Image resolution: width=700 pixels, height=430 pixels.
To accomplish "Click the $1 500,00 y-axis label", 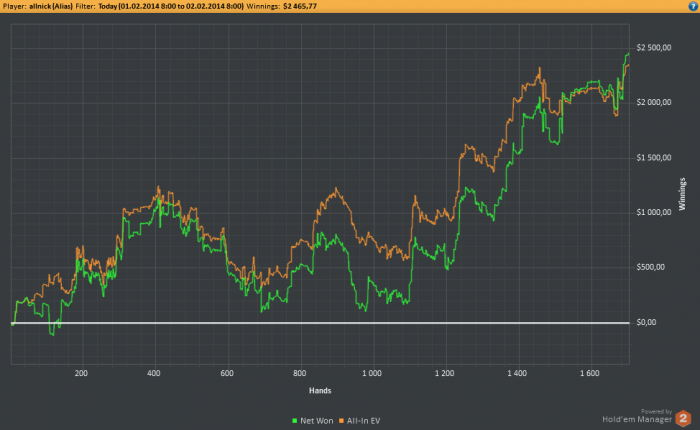I will 654,158.
